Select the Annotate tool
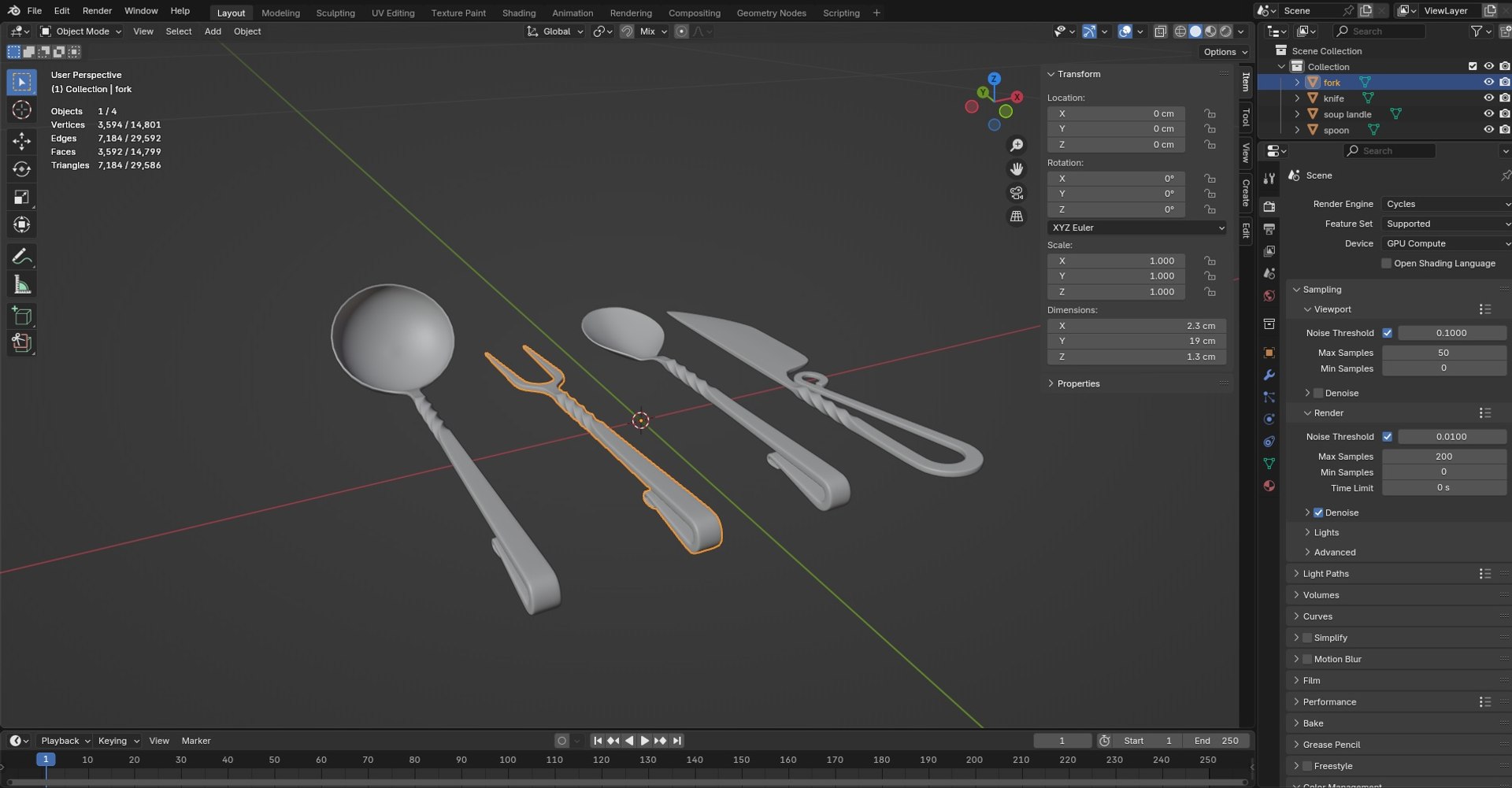This screenshot has height=788, width=1512. click(x=21, y=257)
